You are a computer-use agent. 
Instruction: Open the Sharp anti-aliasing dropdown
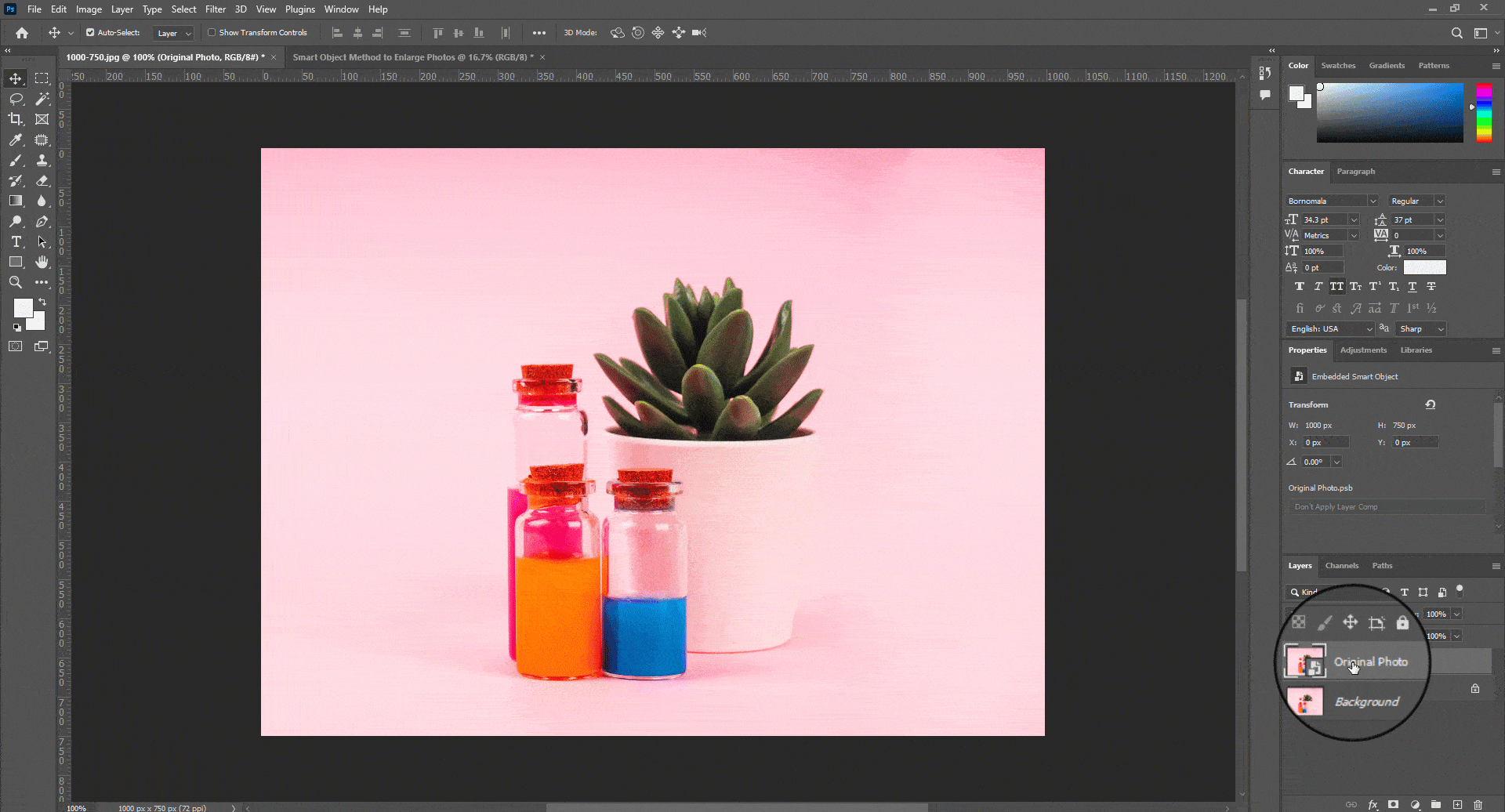[x=1442, y=328]
